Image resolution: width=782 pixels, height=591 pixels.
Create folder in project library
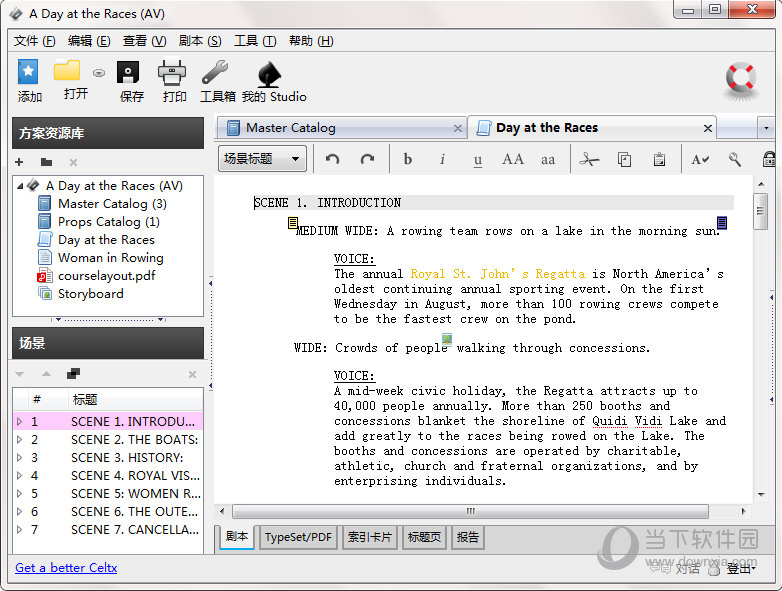(46, 162)
